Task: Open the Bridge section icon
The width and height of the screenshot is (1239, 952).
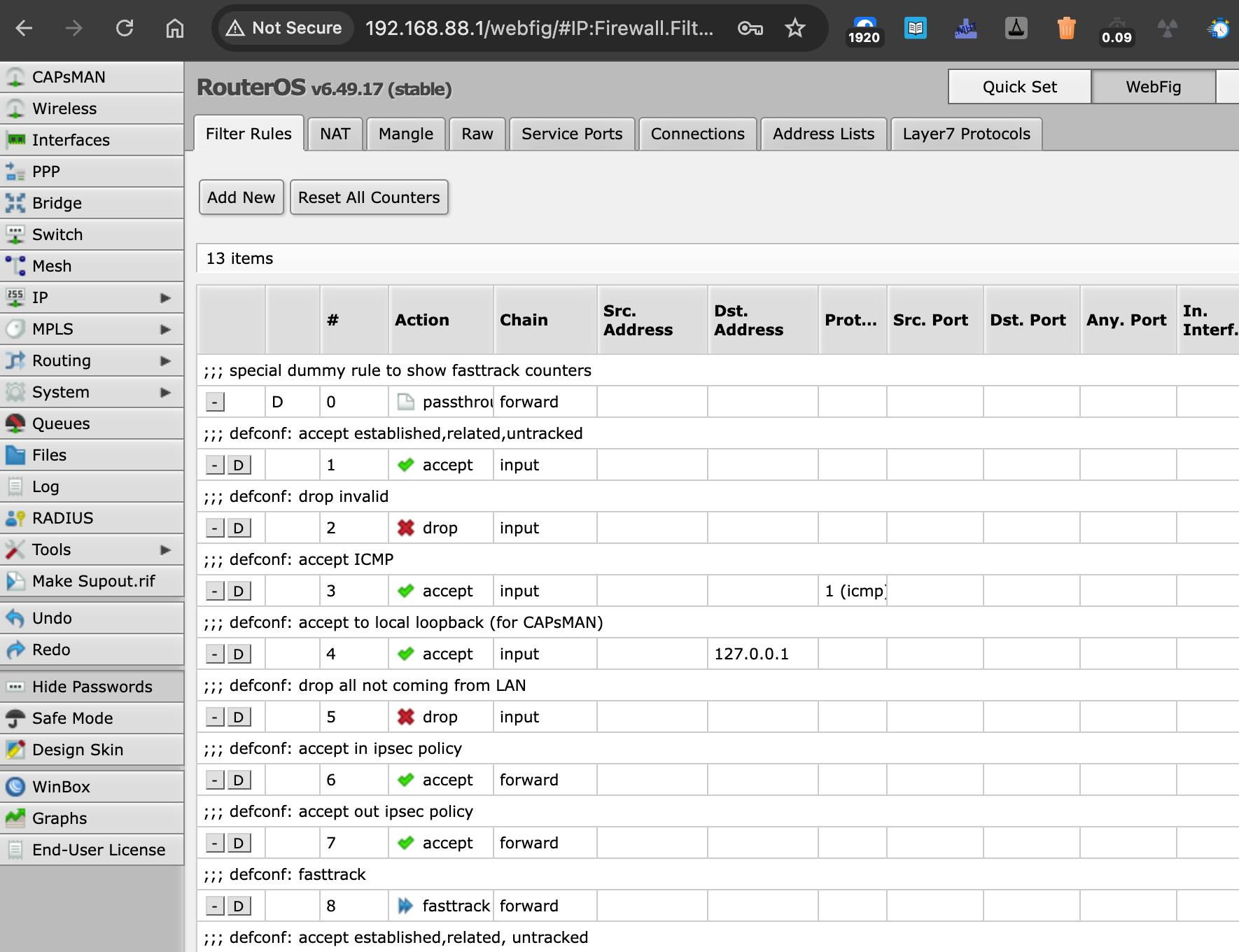Action: pyautogui.click(x=15, y=203)
